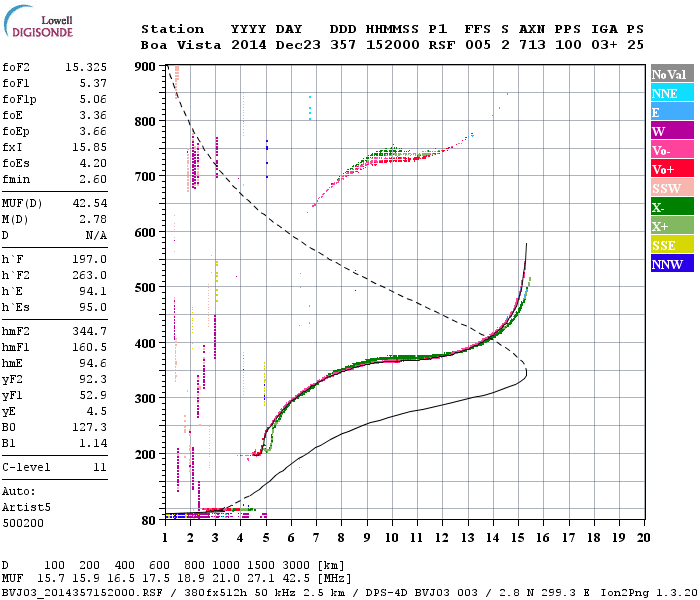
Task: Click the C-level value 11
Action: click(100, 468)
